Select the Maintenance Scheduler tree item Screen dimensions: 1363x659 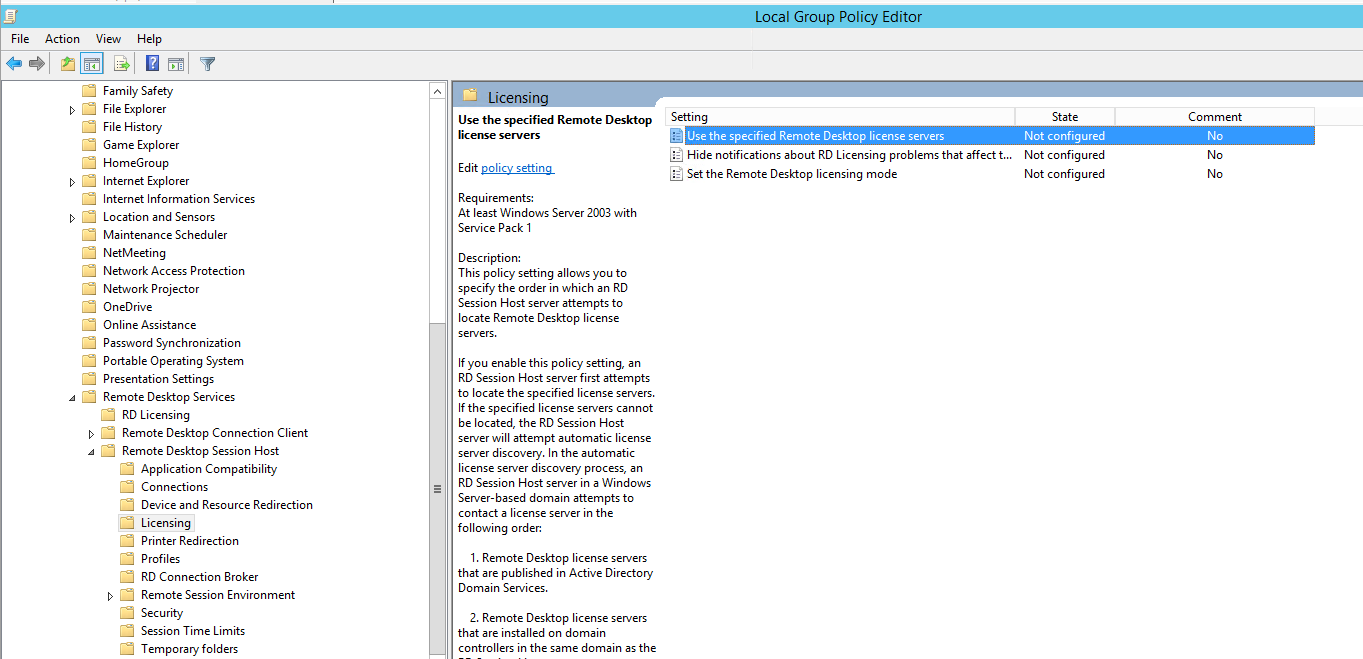coord(165,235)
